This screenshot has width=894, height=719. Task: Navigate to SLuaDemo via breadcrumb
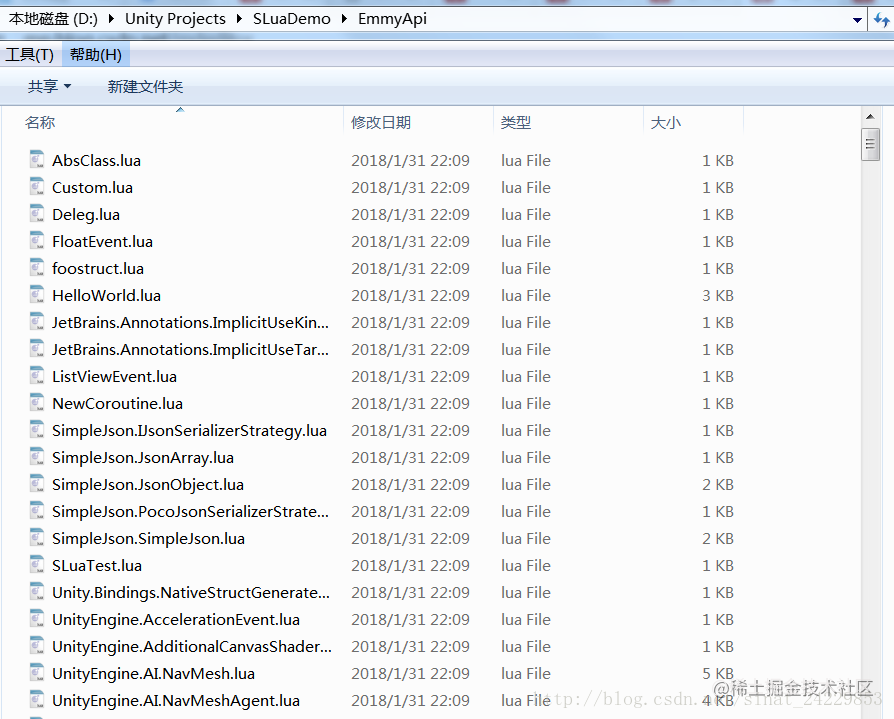292,18
